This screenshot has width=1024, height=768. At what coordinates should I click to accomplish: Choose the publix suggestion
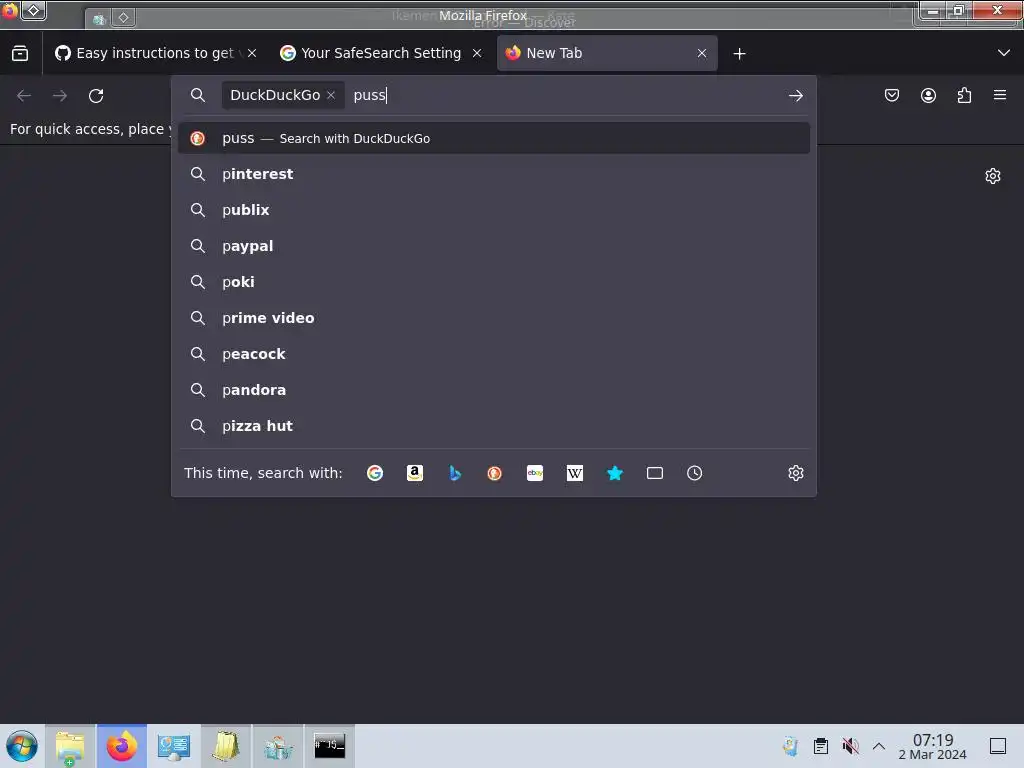494,210
